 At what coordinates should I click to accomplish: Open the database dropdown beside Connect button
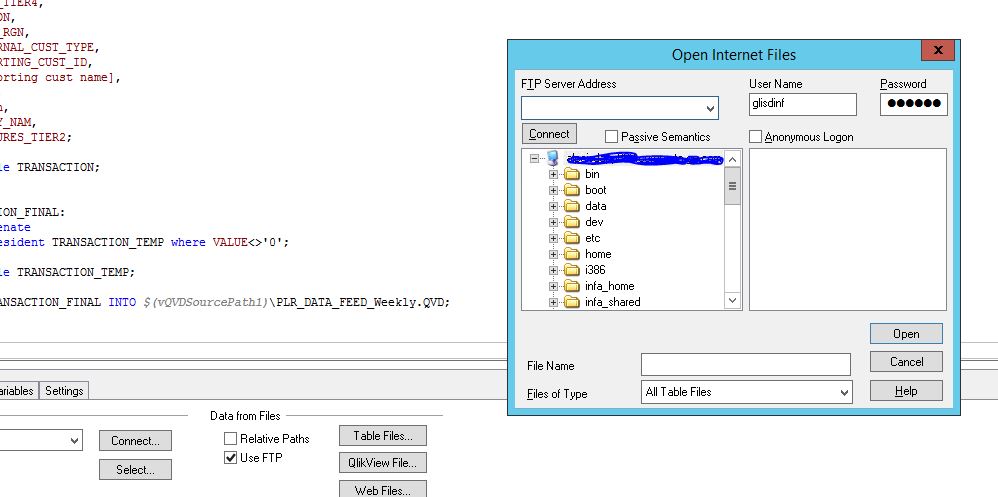tap(74, 440)
